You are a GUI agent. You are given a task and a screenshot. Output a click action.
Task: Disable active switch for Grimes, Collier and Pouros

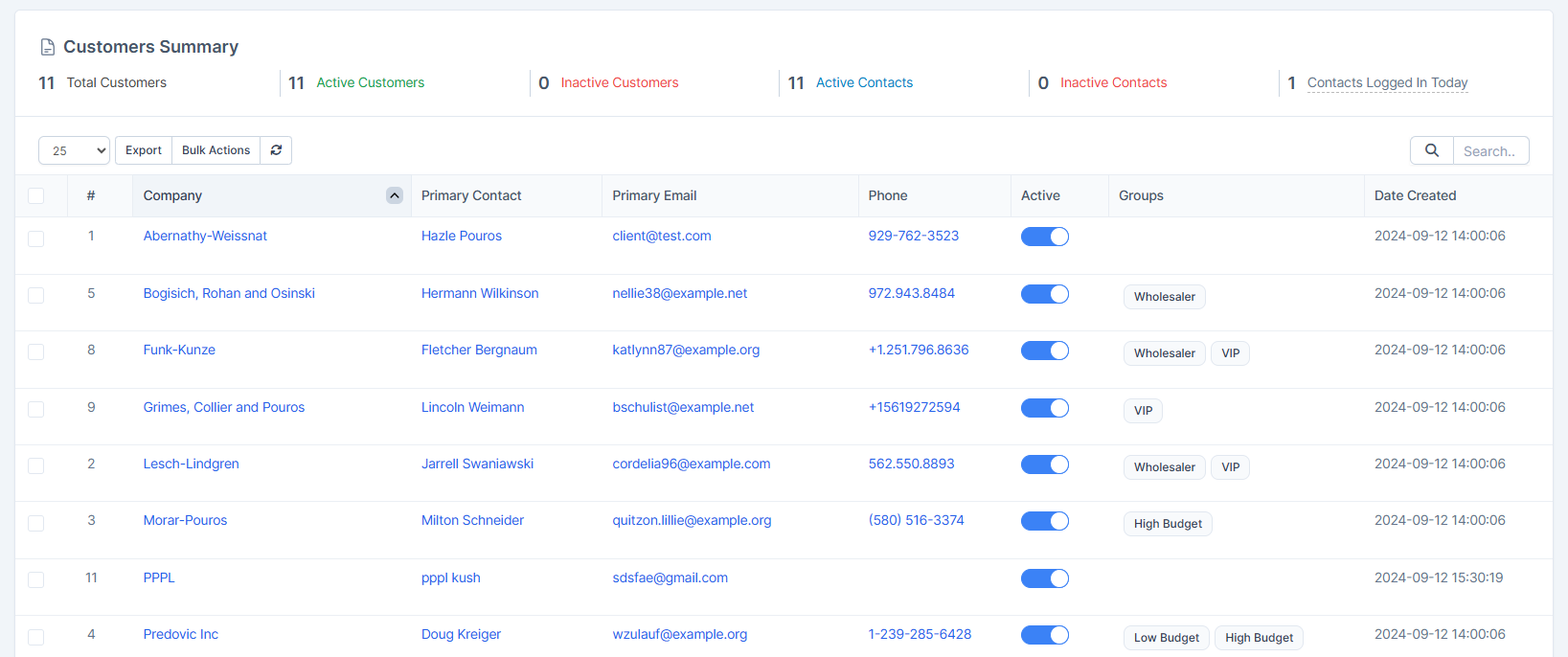pyautogui.click(x=1045, y=408)
